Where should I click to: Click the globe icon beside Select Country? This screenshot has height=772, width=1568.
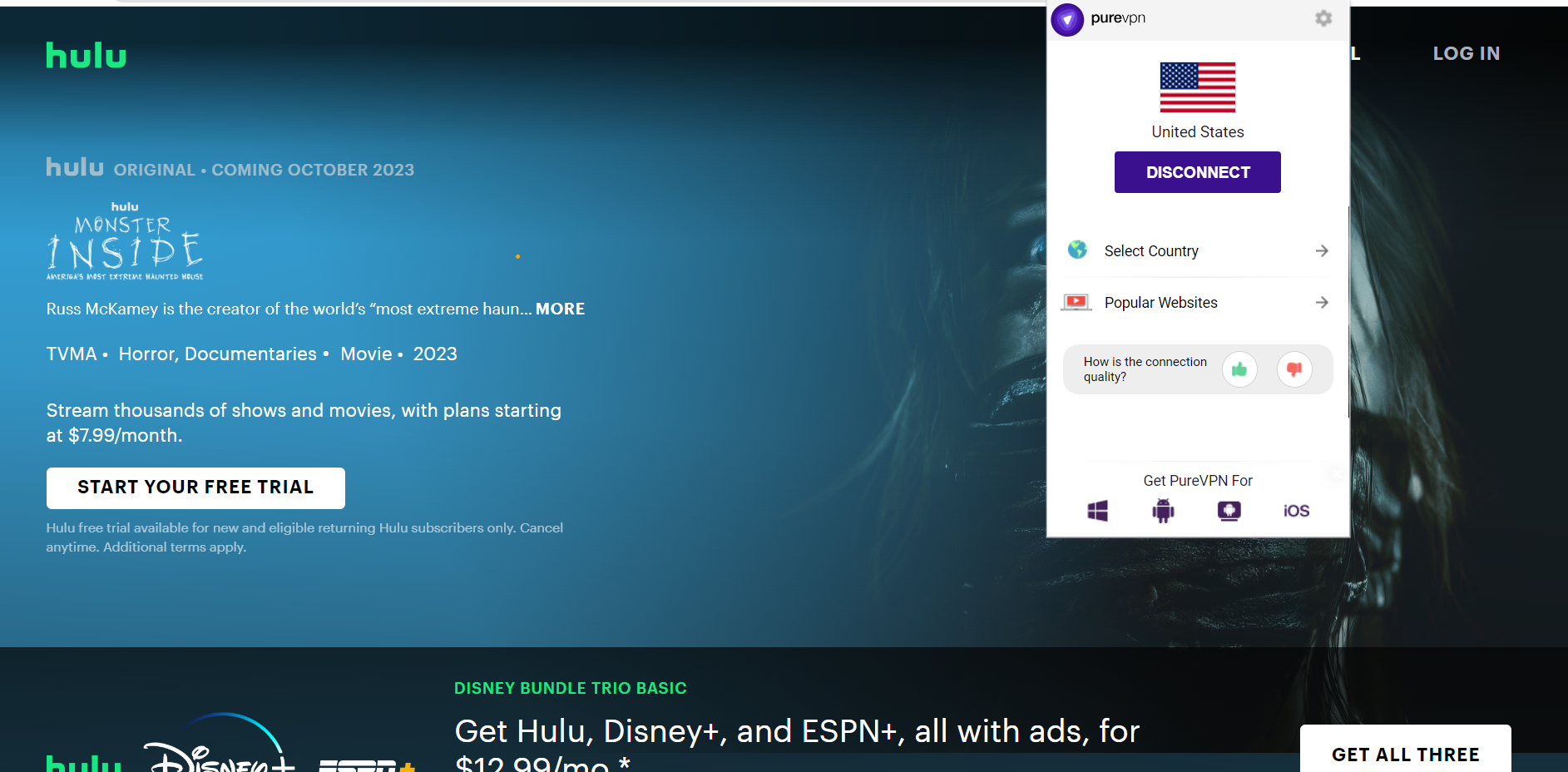[1077, 250]
